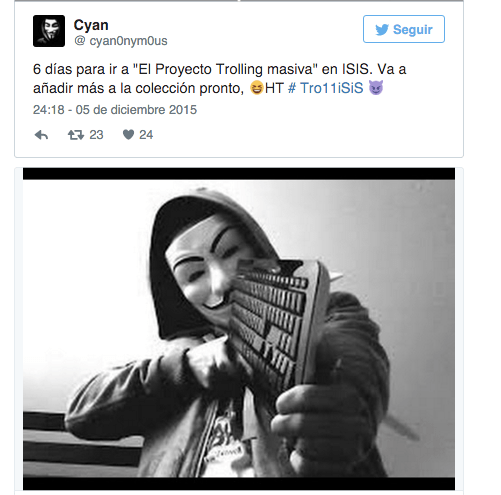Open Cyan's profile via the avatar picture
Screen dimensions: 501x495
click(x=49, y=31)
